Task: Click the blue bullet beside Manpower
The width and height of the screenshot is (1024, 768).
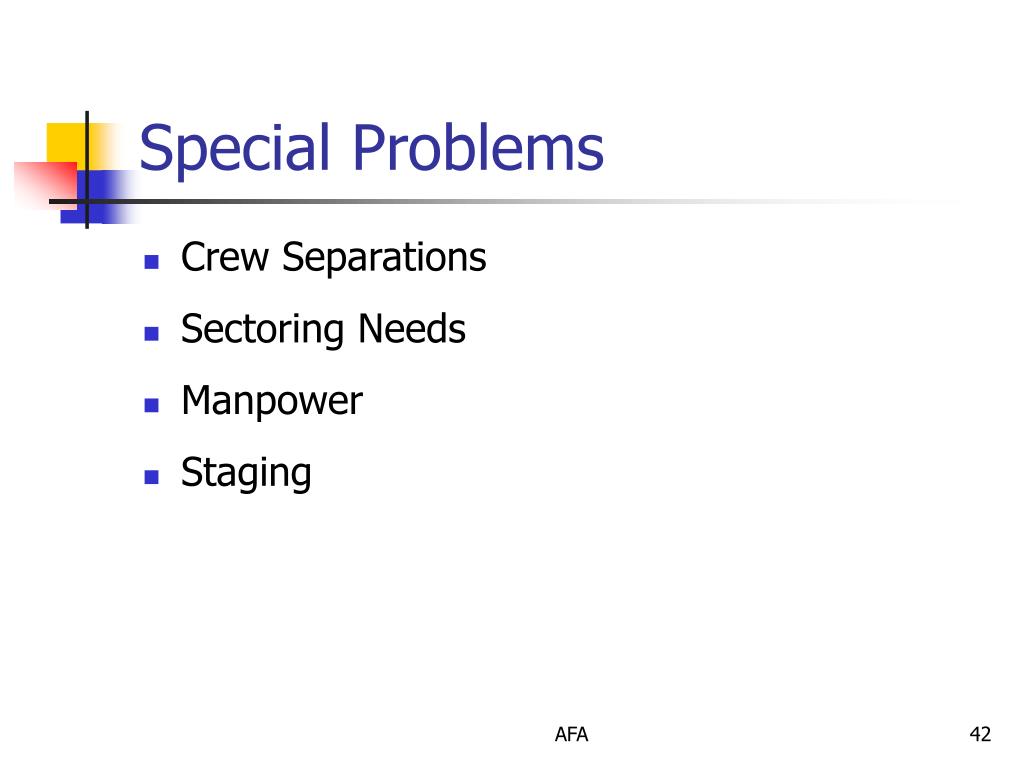Action: 152,406
